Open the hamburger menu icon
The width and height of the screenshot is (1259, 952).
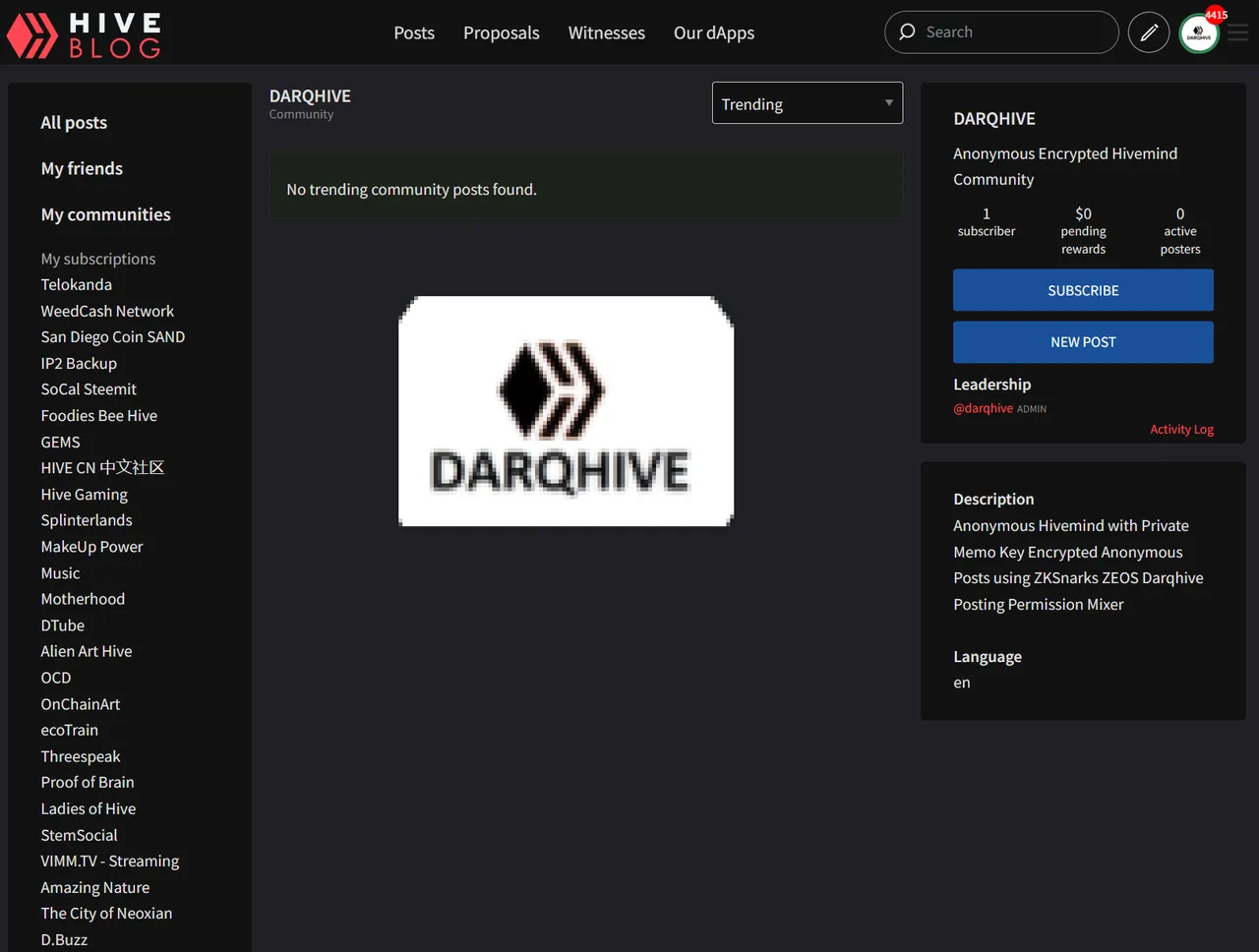pos(1238,32)
